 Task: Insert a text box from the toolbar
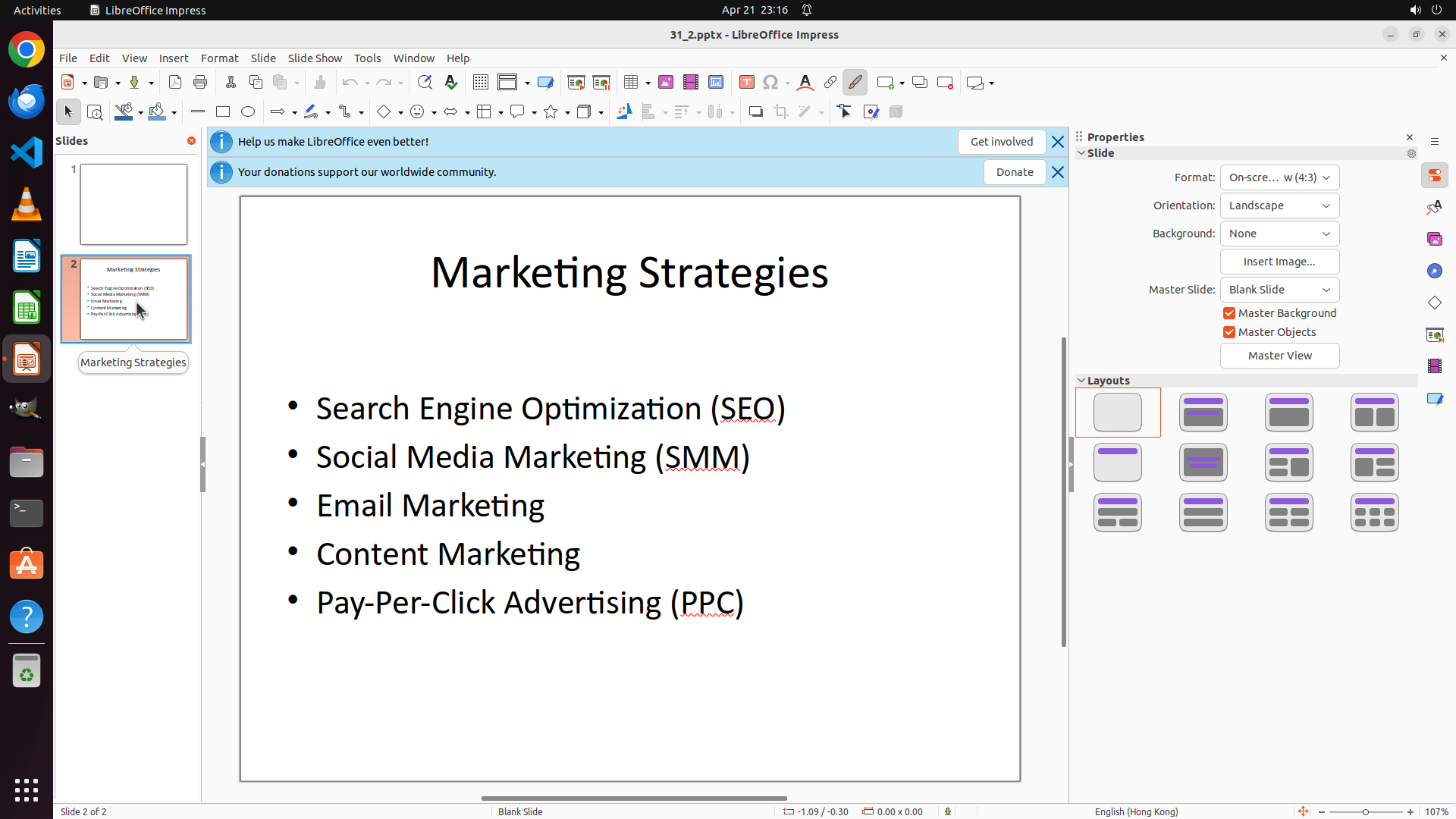746,83
